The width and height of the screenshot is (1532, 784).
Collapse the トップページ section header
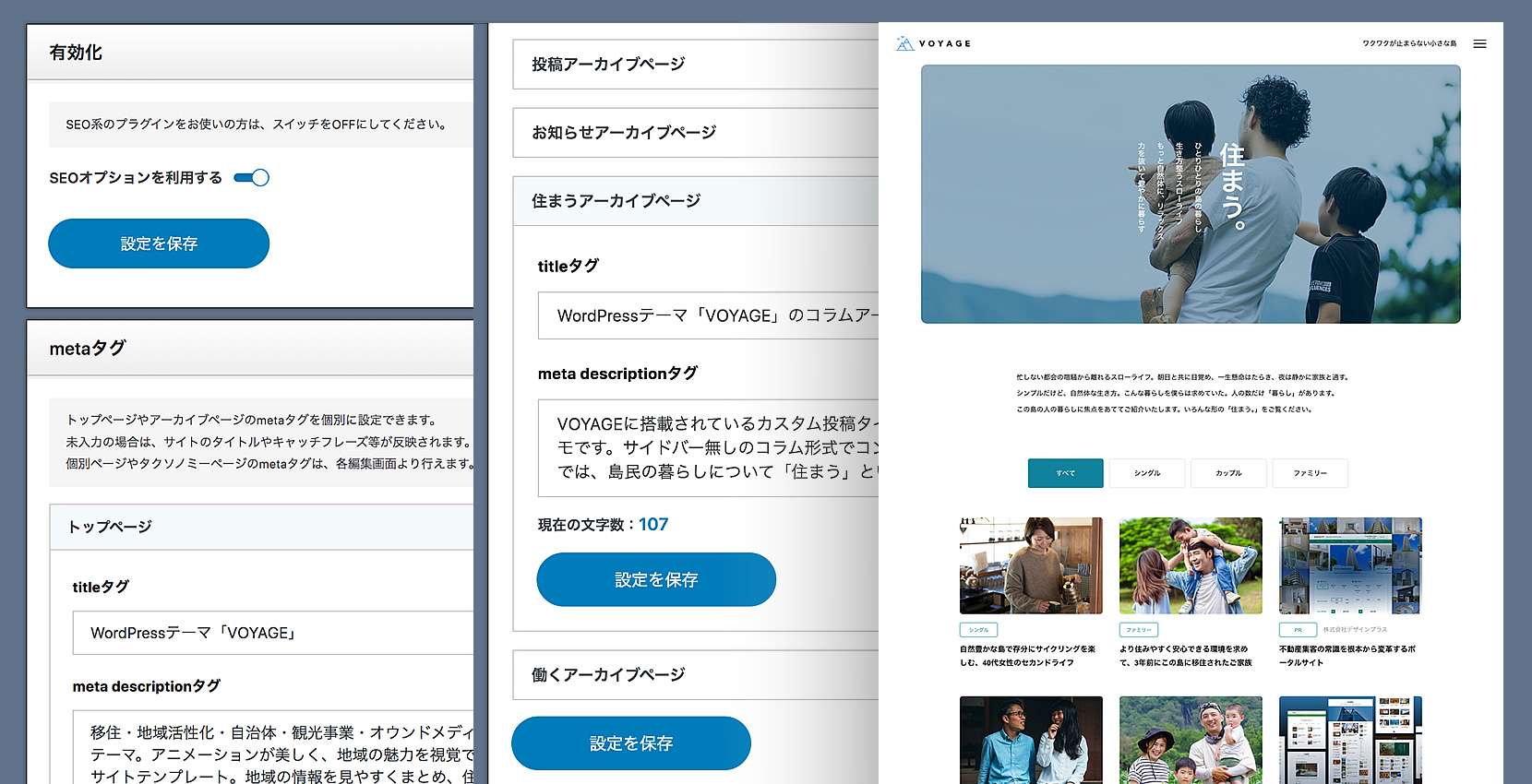(261, 527)
